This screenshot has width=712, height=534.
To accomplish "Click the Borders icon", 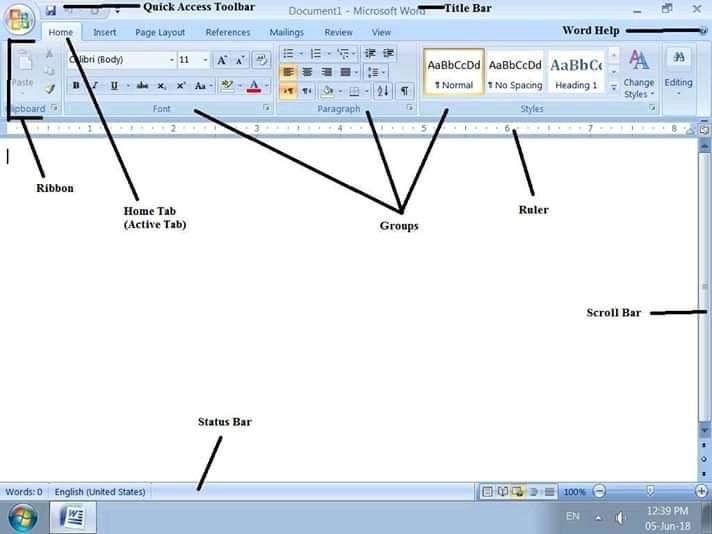I will pos(354,92).
